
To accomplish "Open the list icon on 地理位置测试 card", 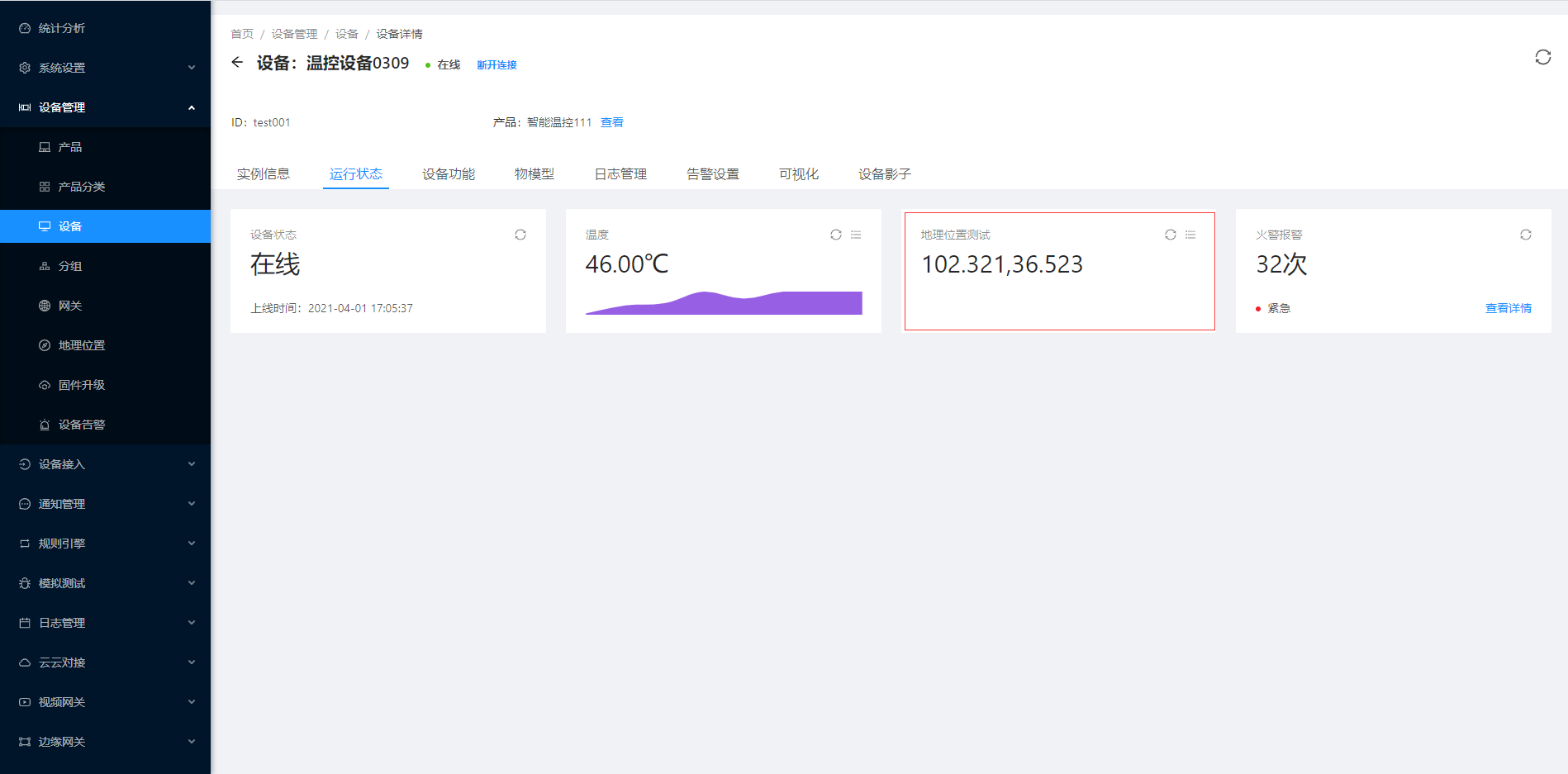I will [x=1190, y=235].
